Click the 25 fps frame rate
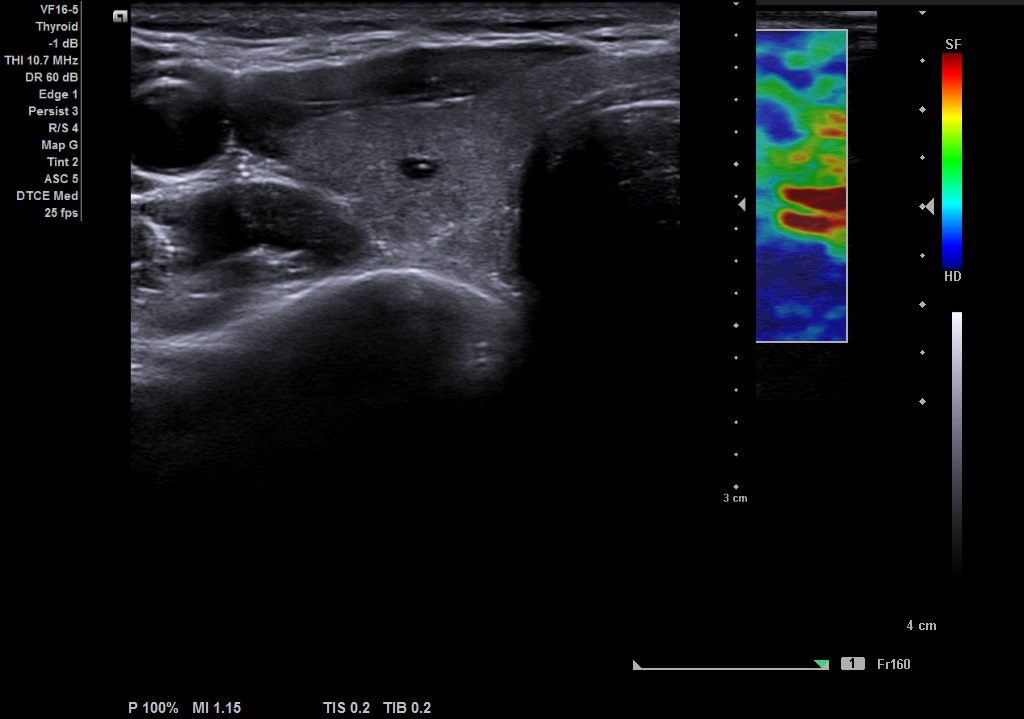This screenshot has width=1024, height=719. pos(61,213)
